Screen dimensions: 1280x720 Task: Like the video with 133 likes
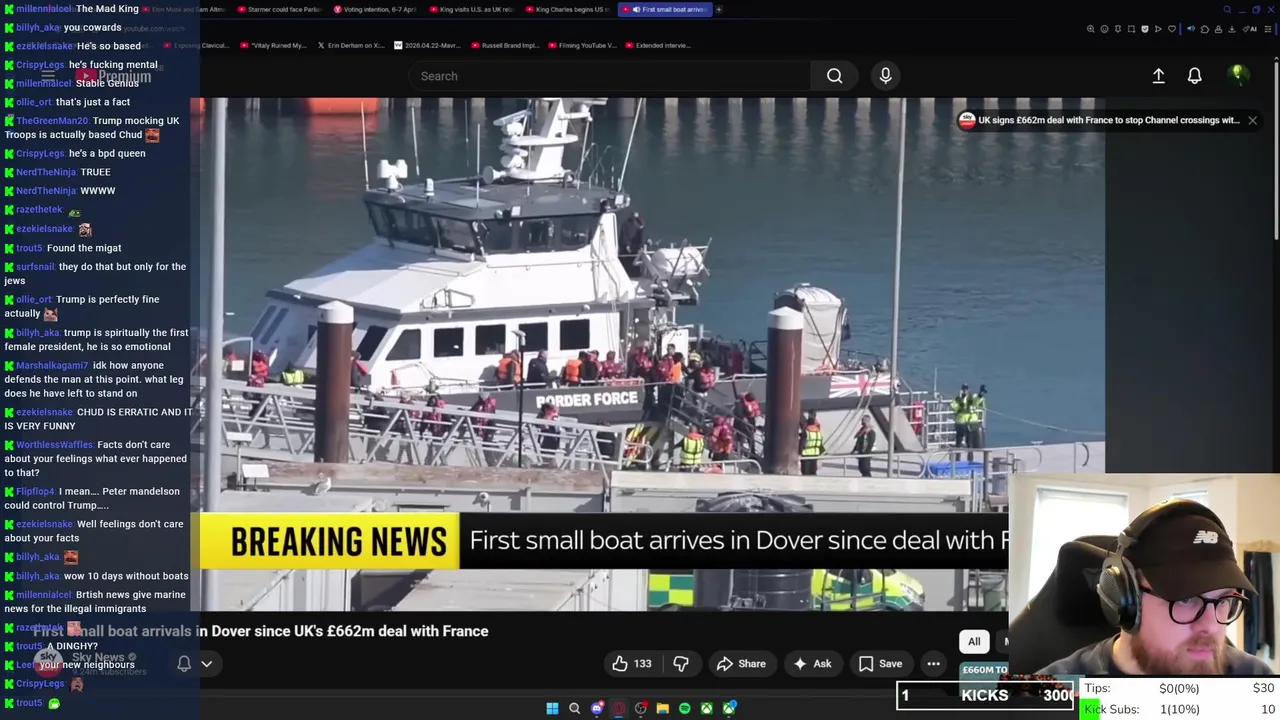[632, 664]
